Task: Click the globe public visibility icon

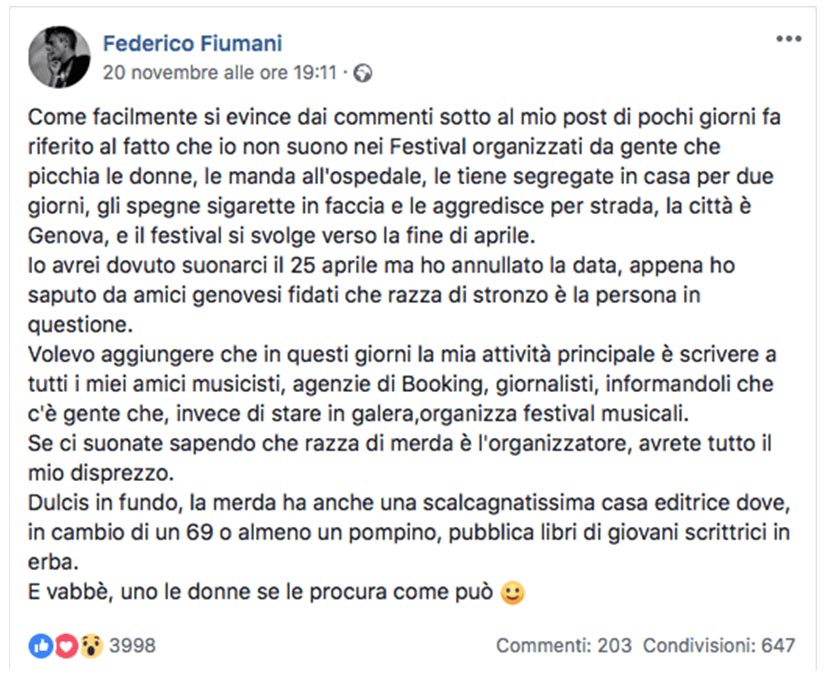Action: tap(363, 73)
